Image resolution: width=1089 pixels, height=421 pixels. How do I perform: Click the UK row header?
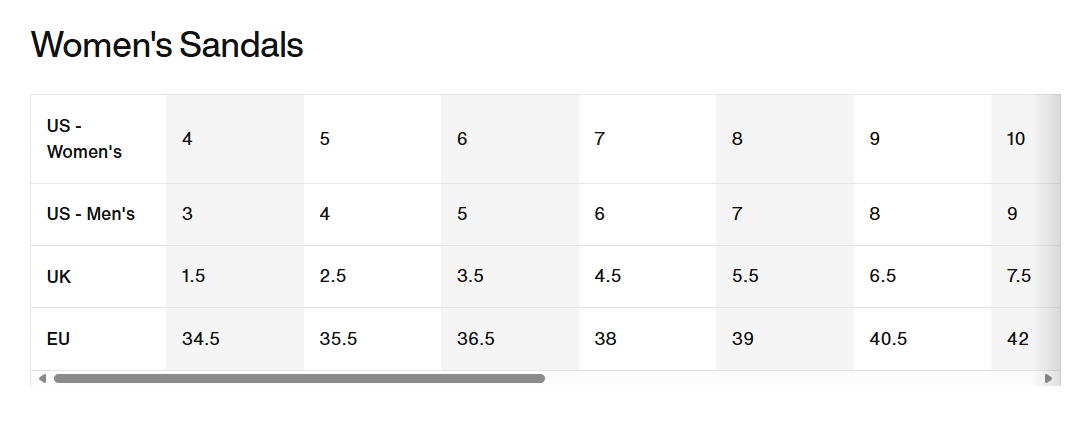point(99,276)
